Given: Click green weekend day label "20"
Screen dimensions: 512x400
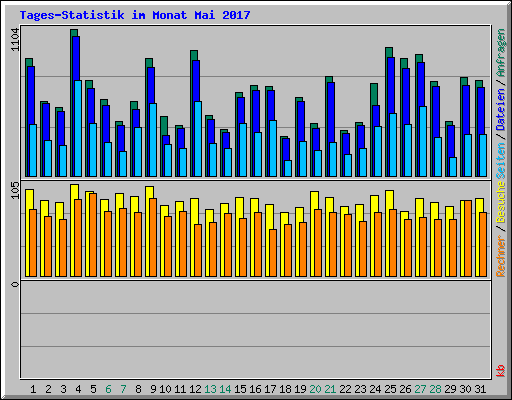Looking at the screenshot, I should (x=315, y=389).
